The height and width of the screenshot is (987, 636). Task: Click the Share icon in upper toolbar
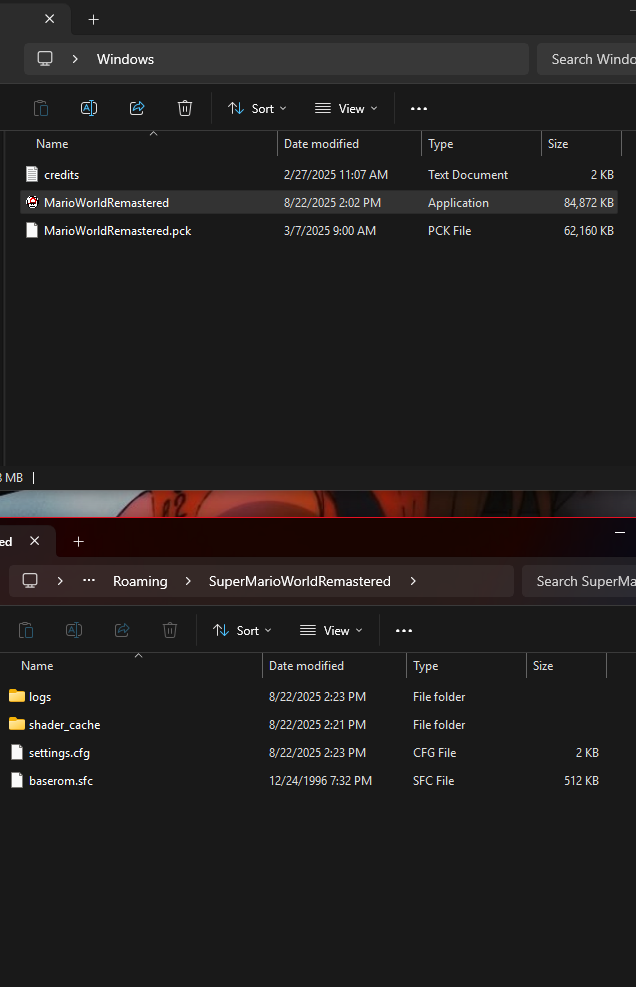coord(137,108)
